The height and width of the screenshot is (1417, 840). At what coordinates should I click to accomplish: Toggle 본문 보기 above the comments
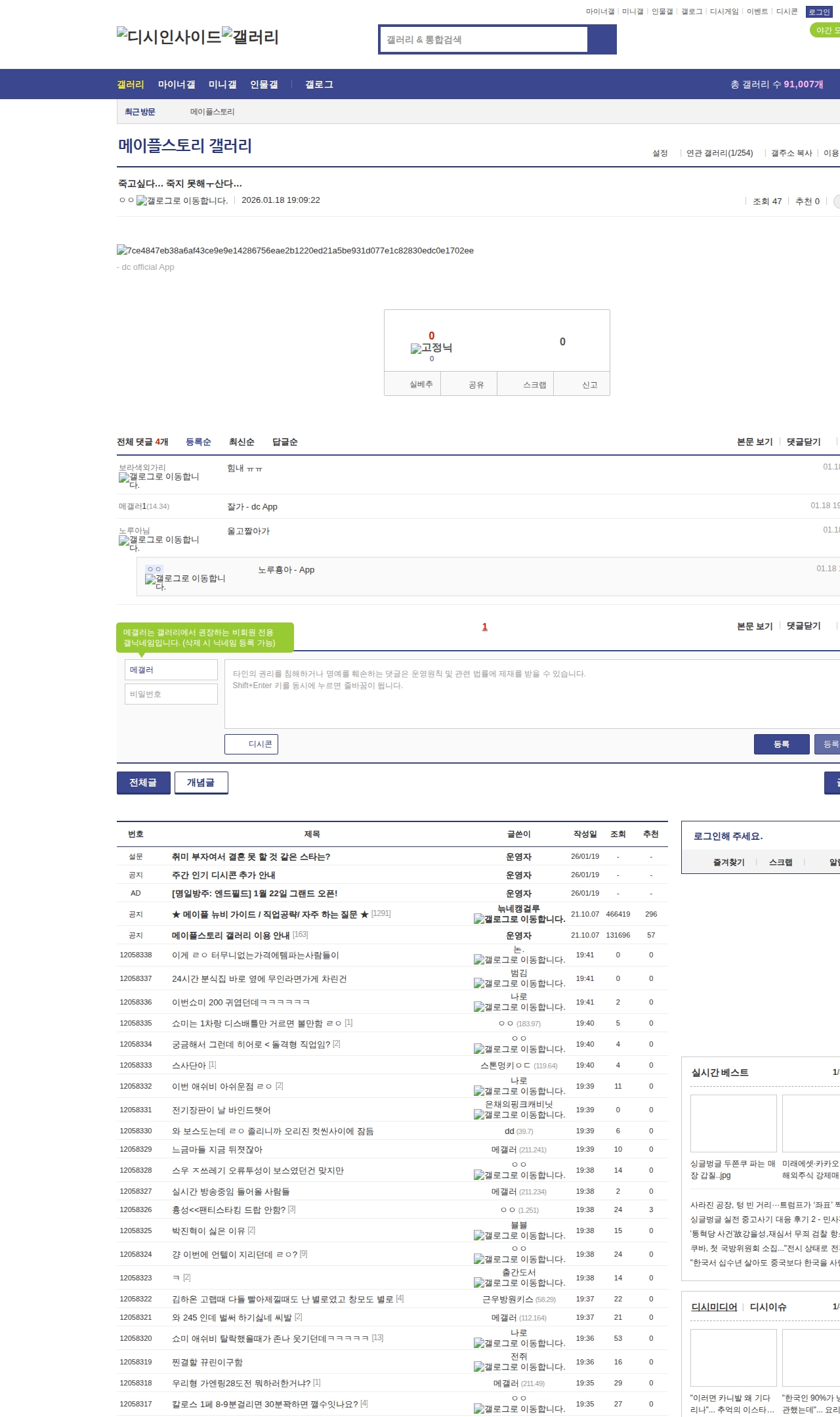pos(755,442)
